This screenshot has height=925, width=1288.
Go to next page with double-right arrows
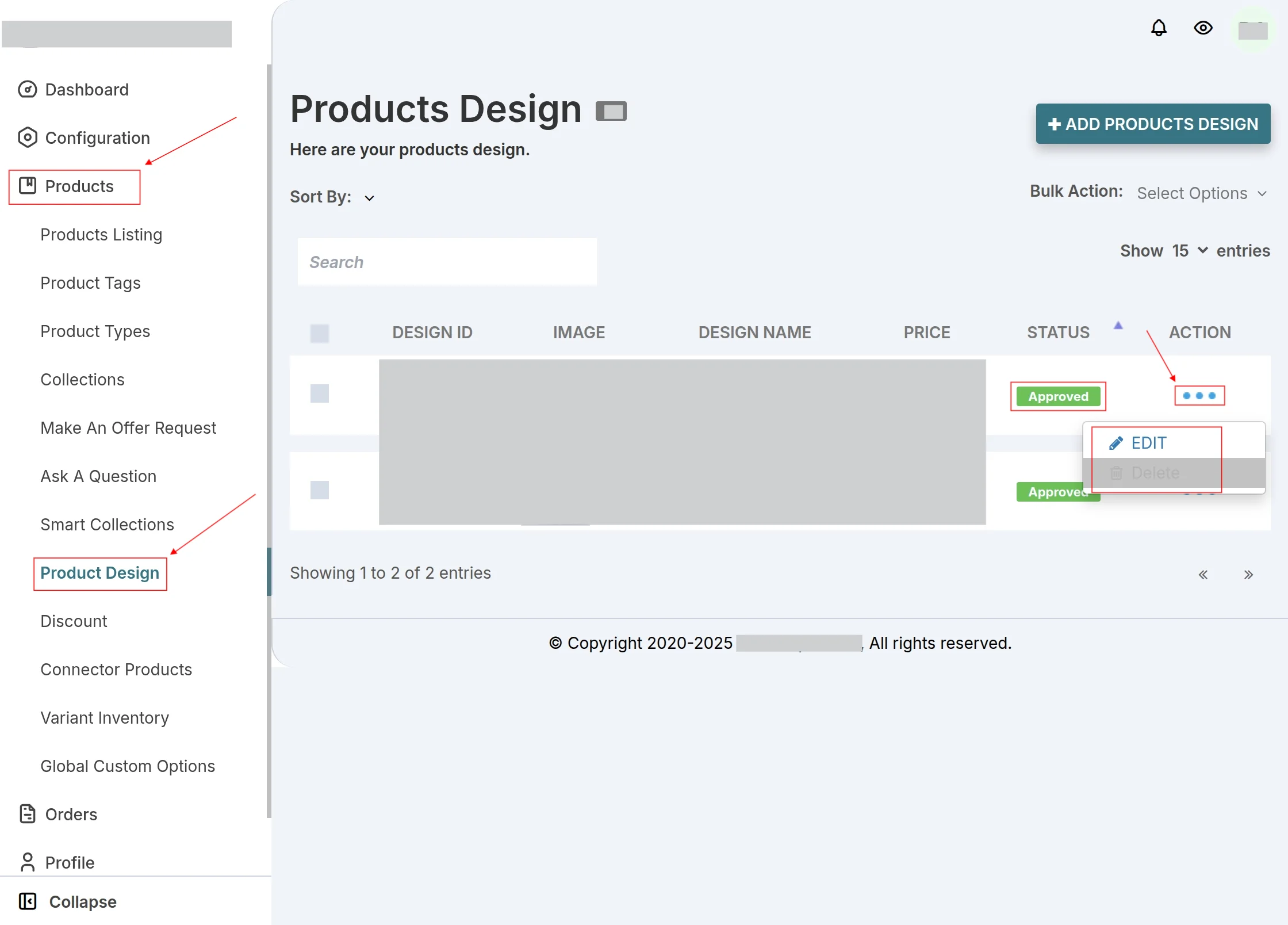pyautogui.click(x=1248, y=574)
